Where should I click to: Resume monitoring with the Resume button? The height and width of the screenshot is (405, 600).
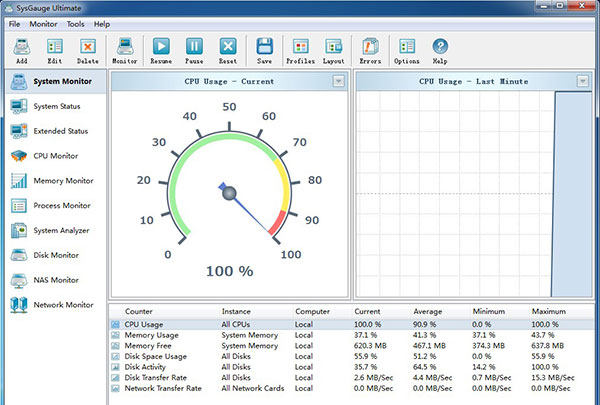(x=161, y=46)
